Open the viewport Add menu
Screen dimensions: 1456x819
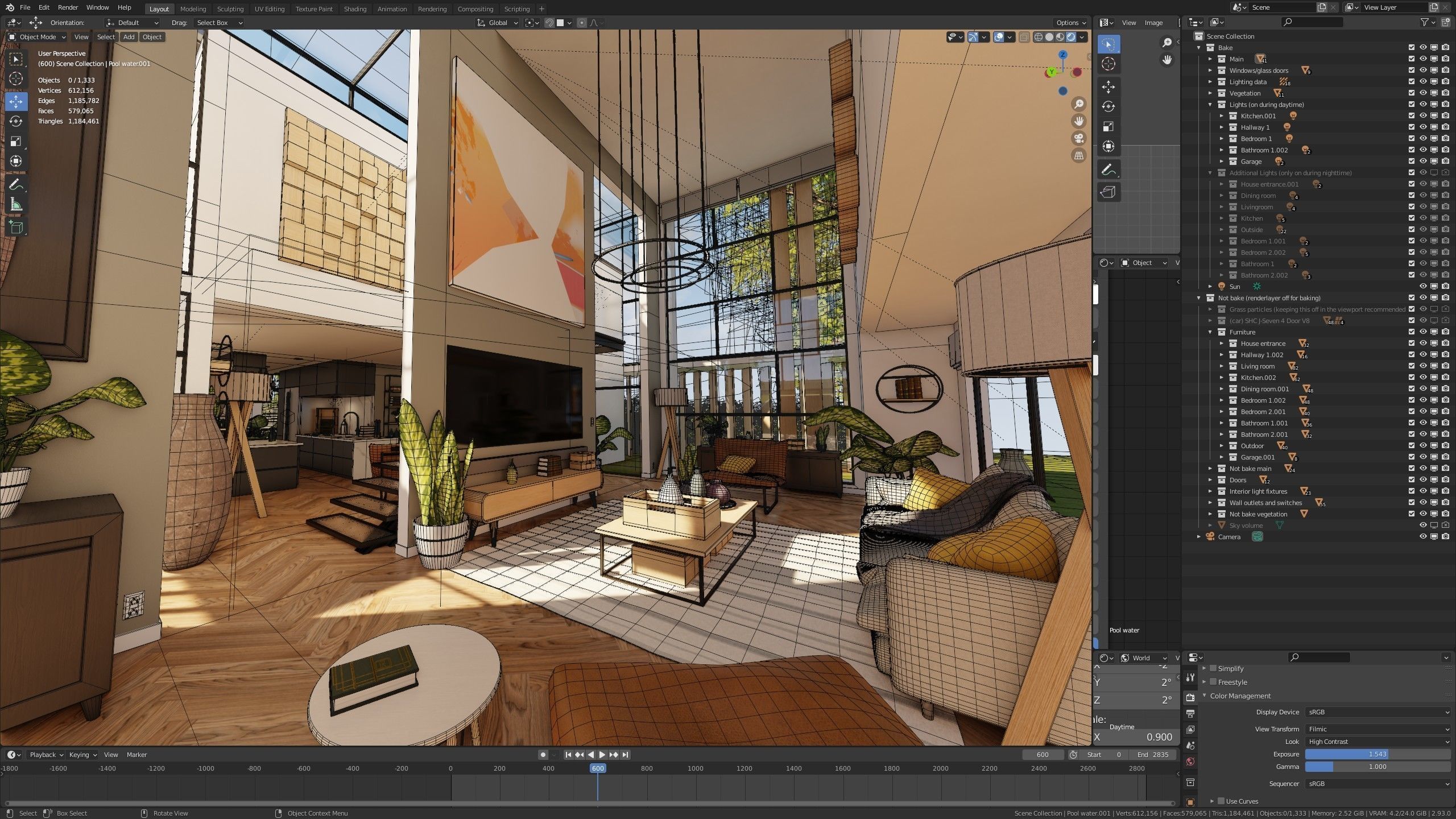(129, 37)
